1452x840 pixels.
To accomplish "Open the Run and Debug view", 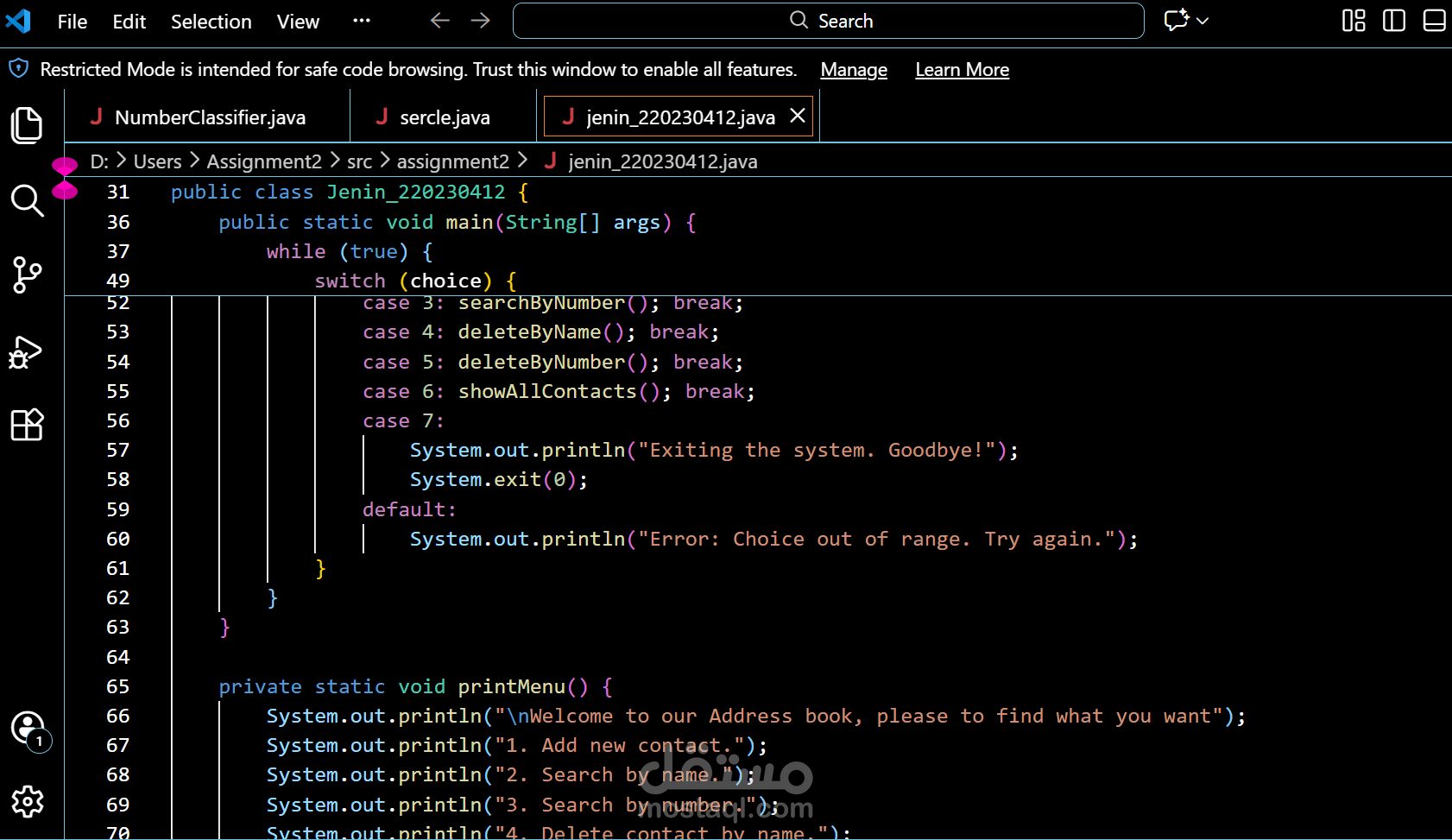I will 27,351.
